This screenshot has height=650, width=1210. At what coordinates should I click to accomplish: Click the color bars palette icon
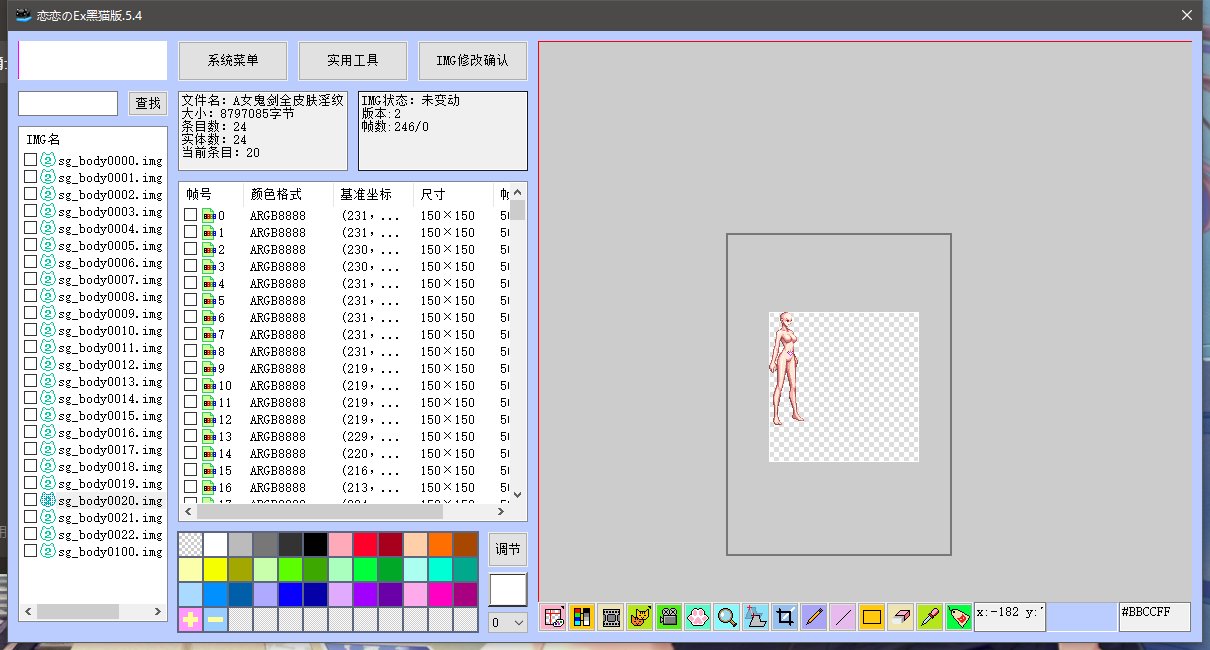coord(582,617)
